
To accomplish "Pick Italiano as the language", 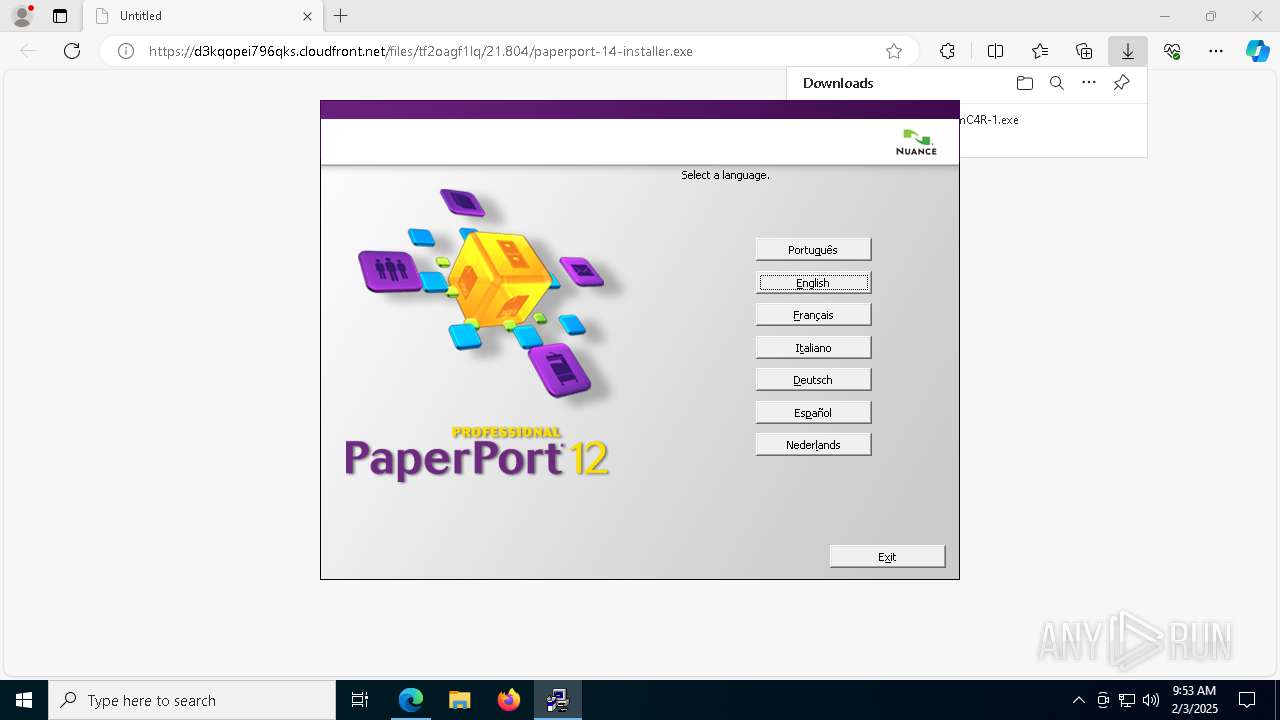I will coord(813,348).
